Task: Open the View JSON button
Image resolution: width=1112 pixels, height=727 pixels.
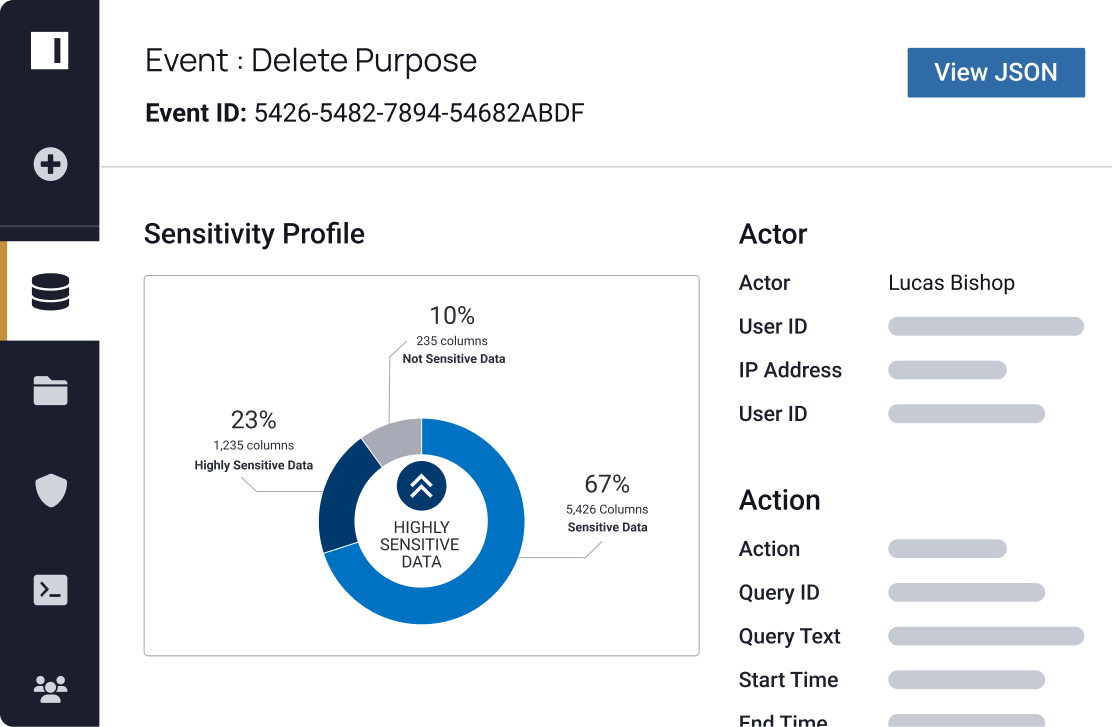Action: click(x=995, y=72)
